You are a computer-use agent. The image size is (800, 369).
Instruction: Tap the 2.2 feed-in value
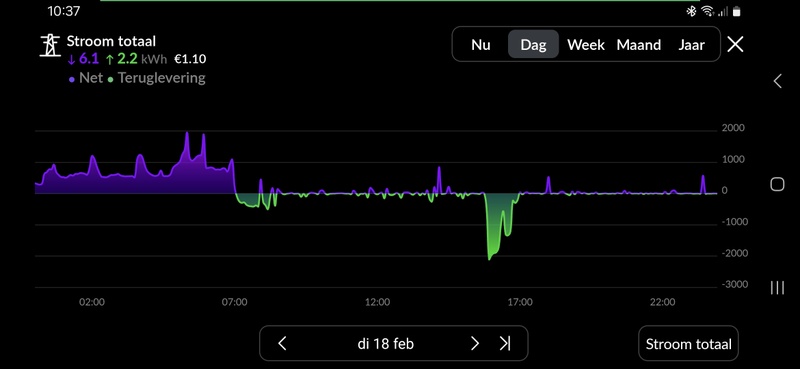pyautogui.click(x=122, y=59)
